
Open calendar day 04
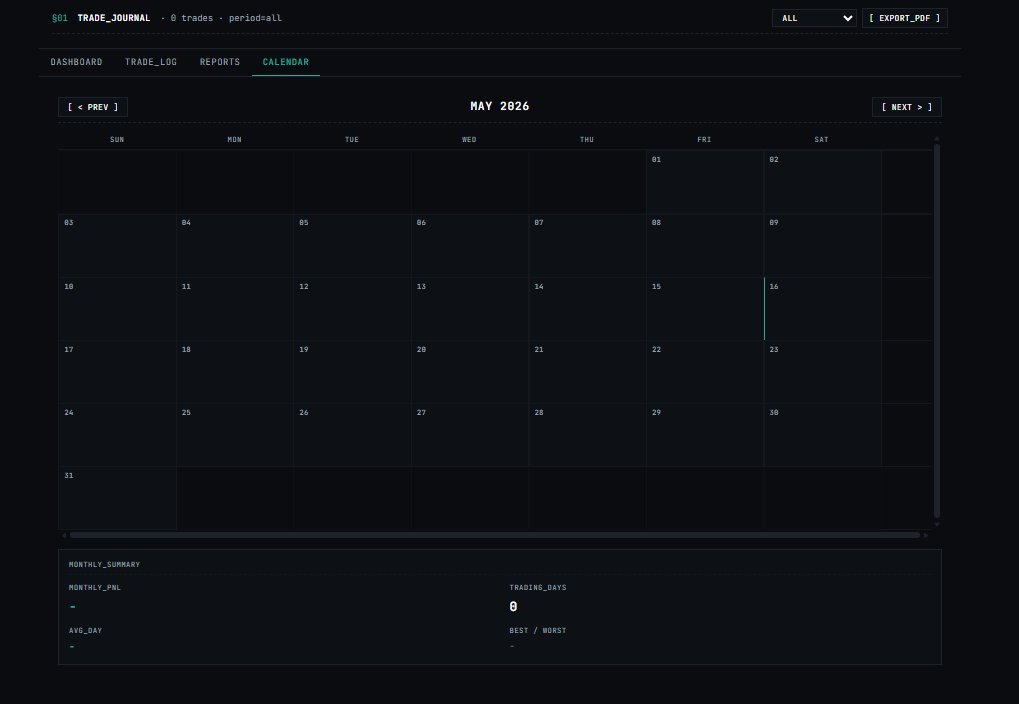click(235, 246)
